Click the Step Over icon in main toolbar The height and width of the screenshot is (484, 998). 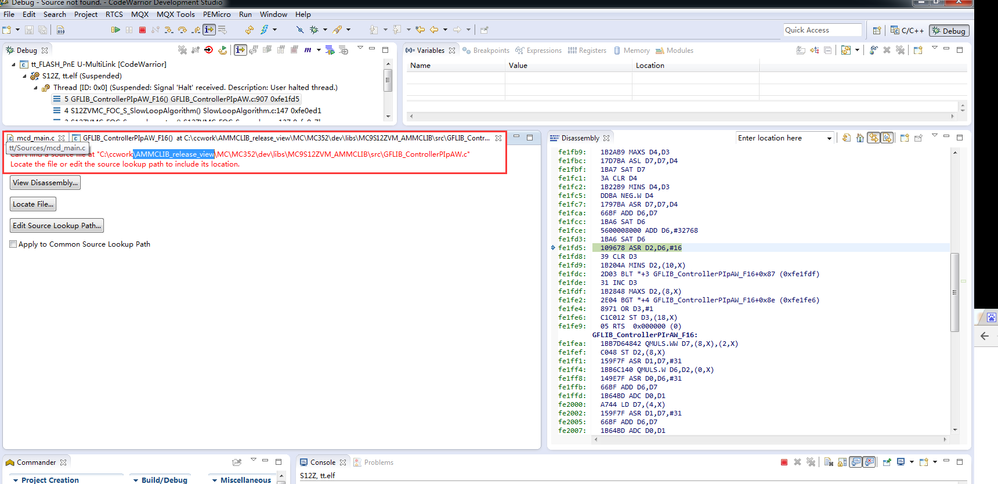tap(182, 30)
